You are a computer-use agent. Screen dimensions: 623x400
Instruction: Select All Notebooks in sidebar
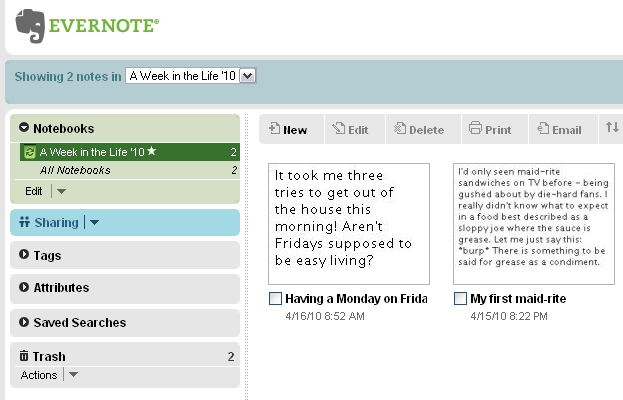point(75,170)
